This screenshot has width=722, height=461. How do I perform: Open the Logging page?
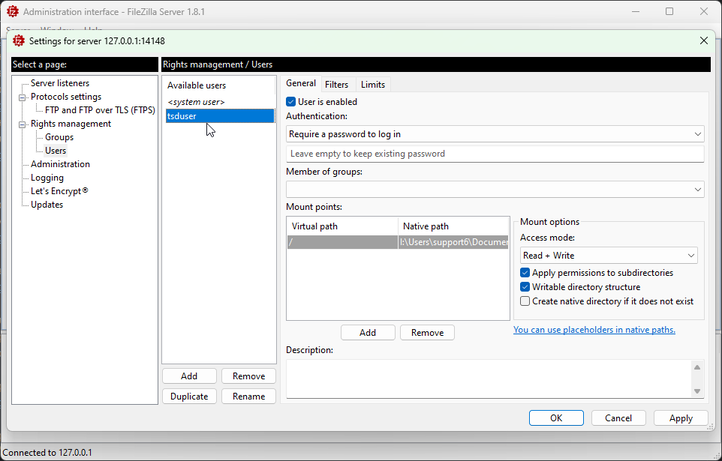pos(47,178)
